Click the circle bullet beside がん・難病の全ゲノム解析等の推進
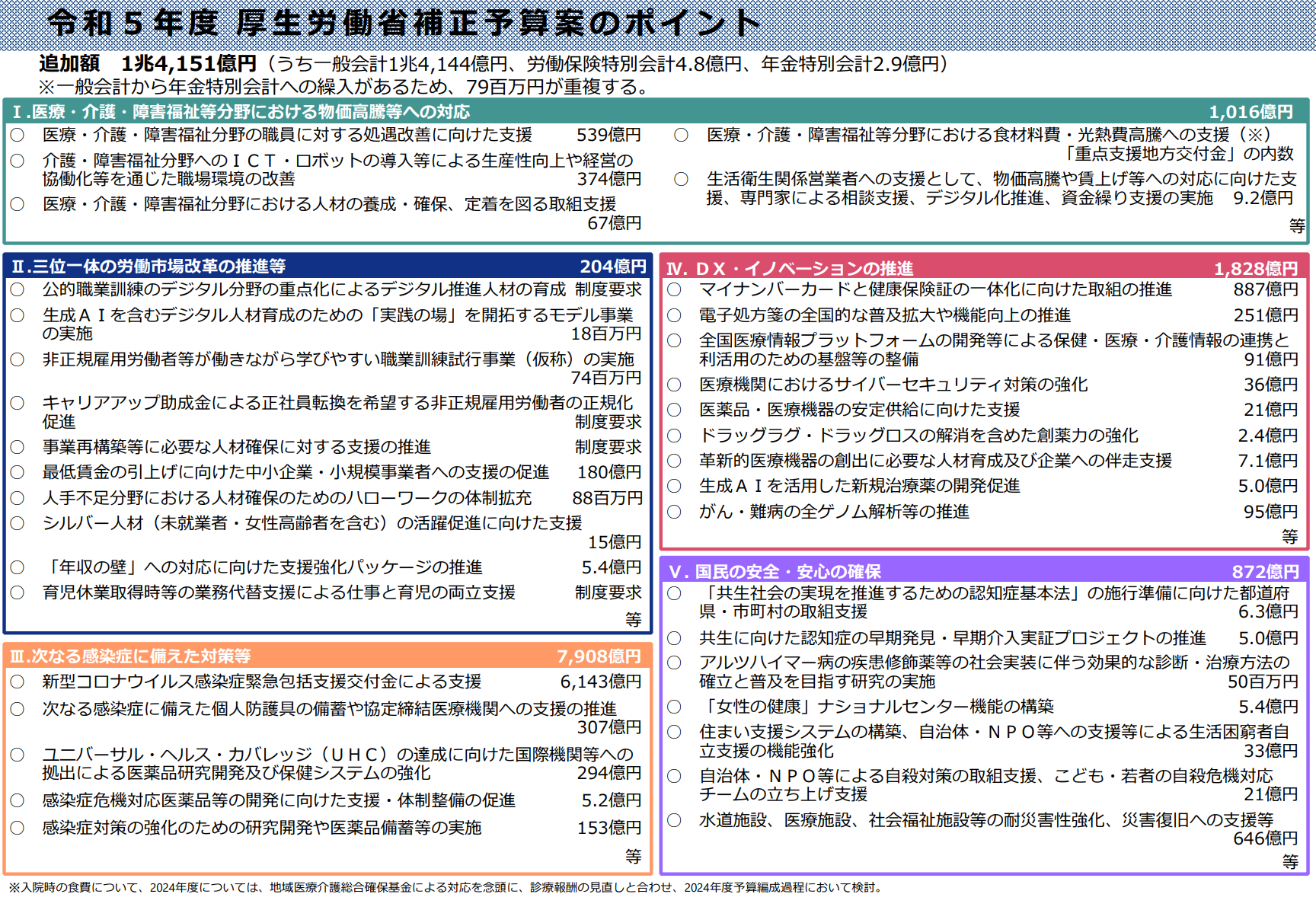 tap(674, 512)
